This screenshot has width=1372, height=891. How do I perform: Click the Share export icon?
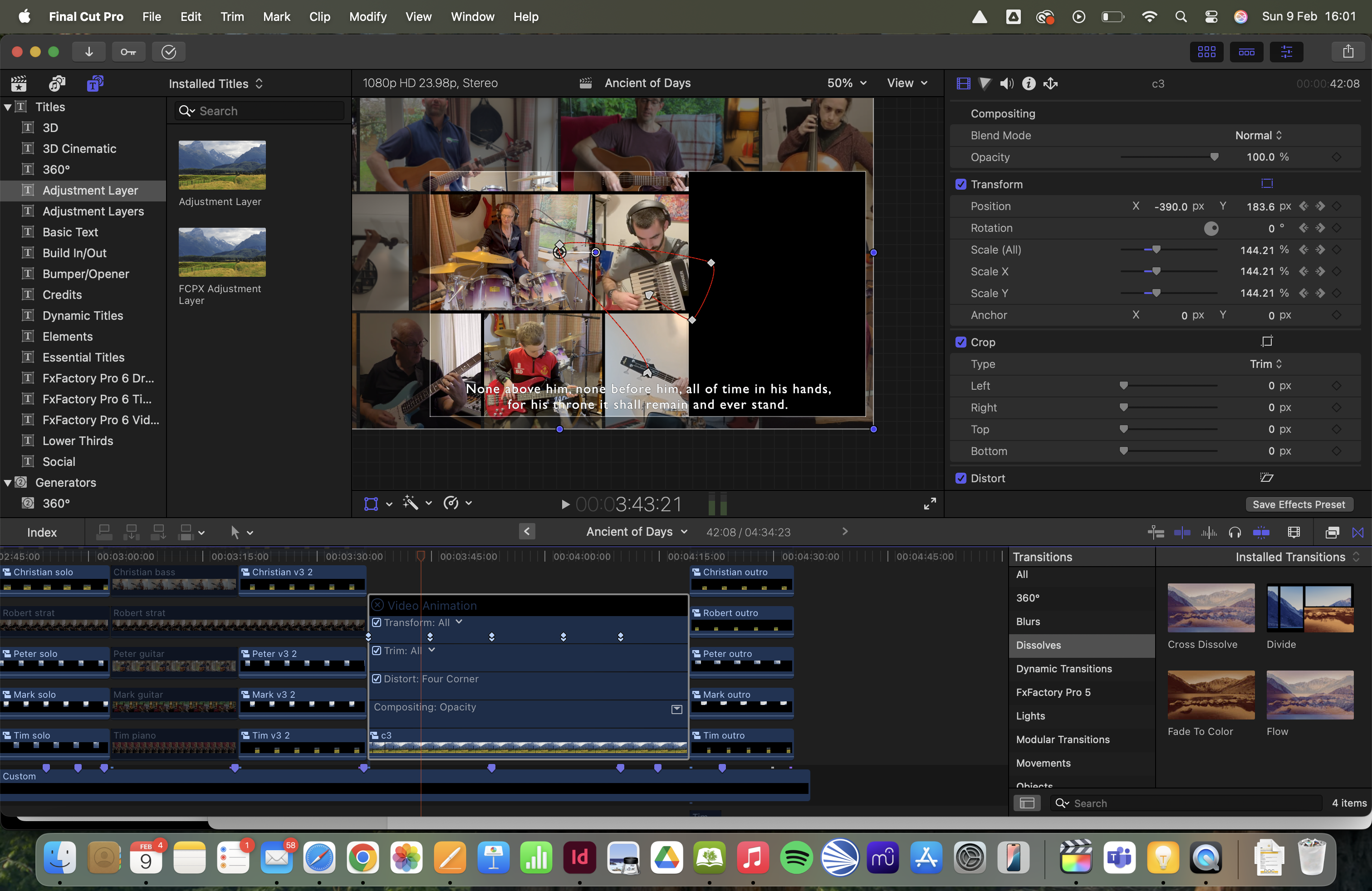click(x=1348, y=52)
